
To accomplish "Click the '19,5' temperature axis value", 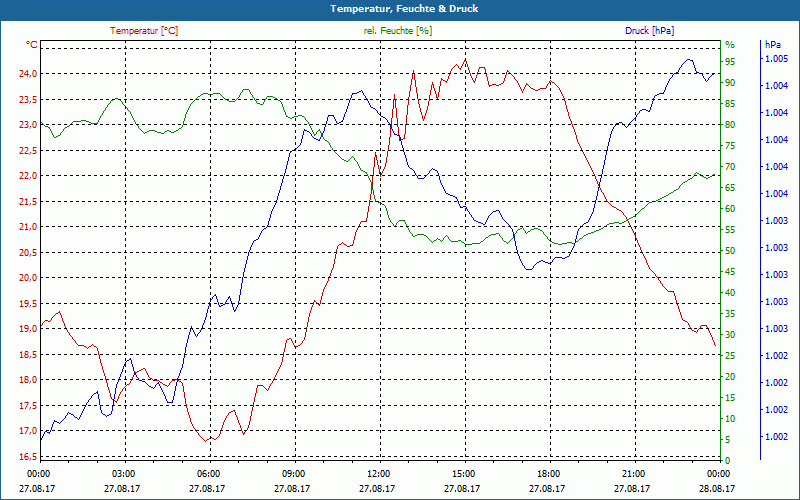I will 28,303.
